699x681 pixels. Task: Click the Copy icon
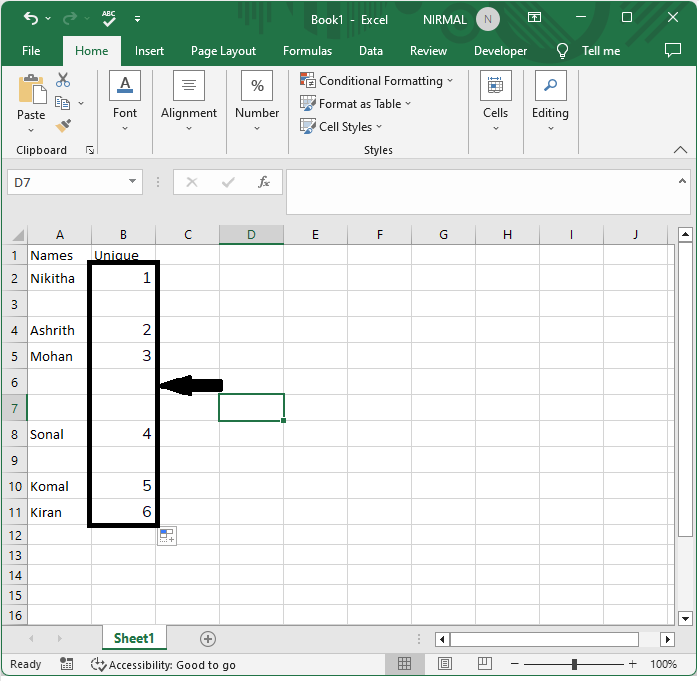tap(62, 103)
